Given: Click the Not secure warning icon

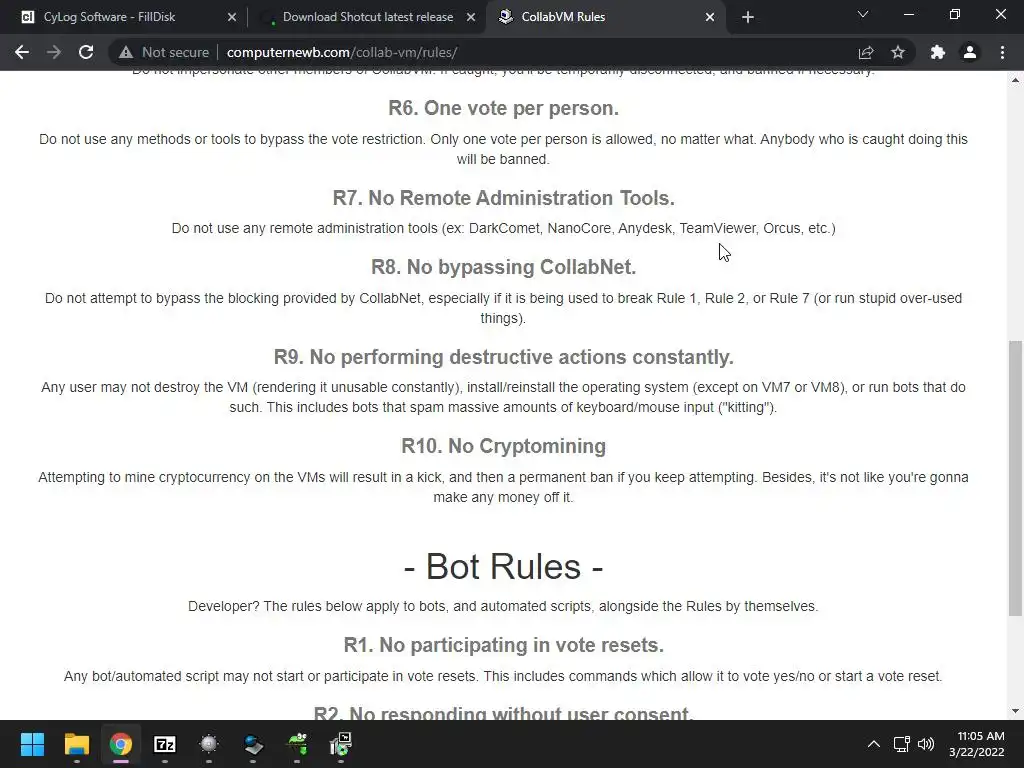Looking at the screenshot, I should (126, 52).
